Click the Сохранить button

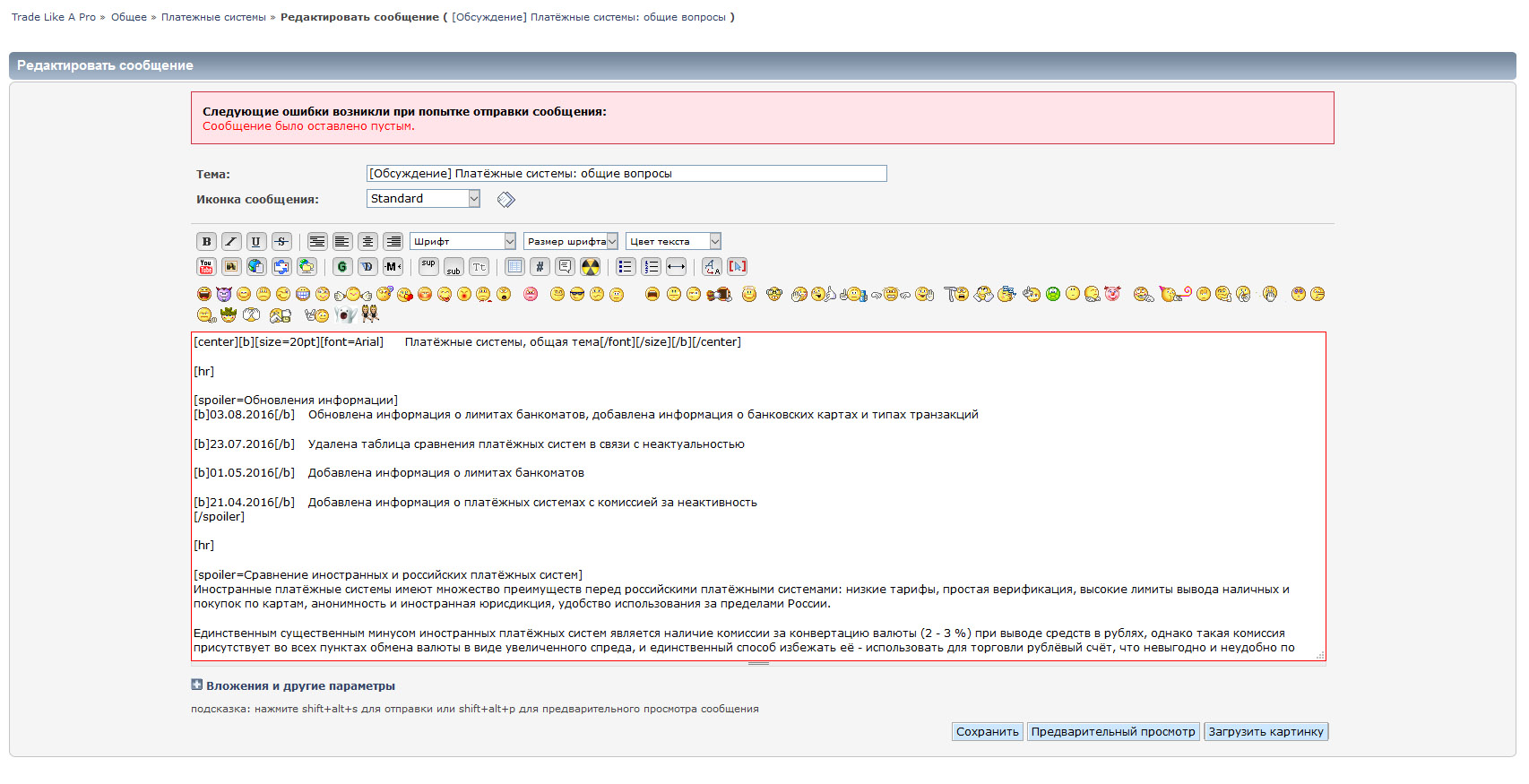coord(987,731)
